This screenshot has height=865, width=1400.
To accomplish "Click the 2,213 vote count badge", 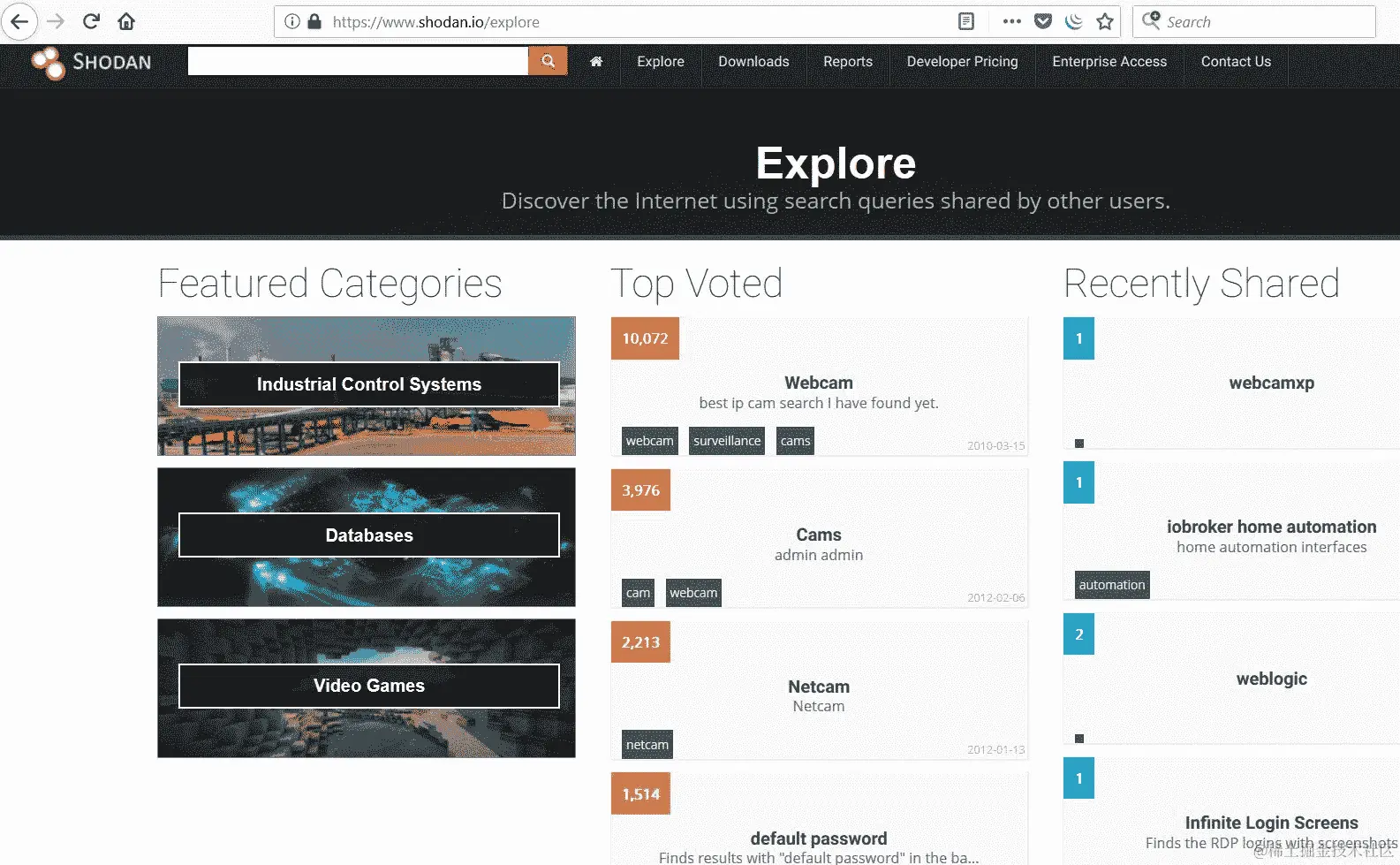I will [640, 642].
